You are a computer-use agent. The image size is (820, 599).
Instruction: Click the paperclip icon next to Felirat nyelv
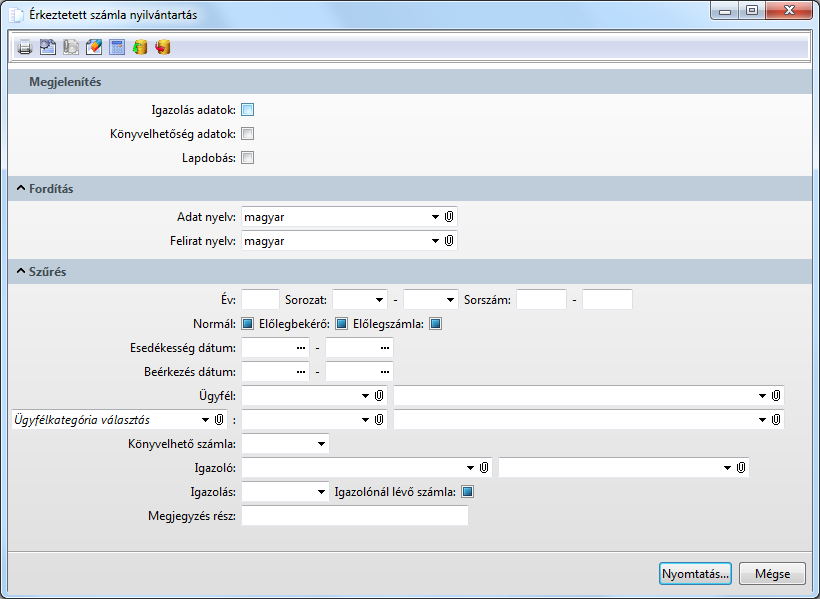tap(450, 241)
